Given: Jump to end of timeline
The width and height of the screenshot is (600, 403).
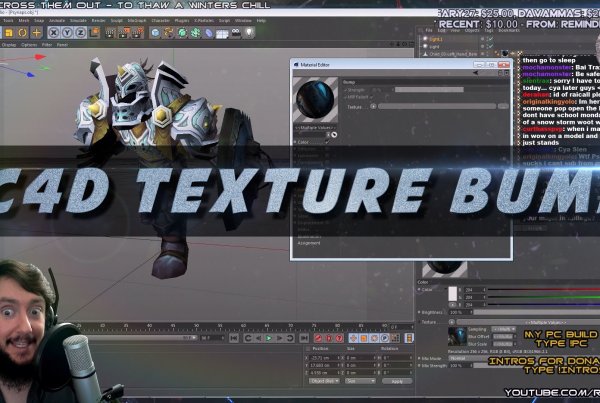Looking at the screenshot, I should click(x=304, y=338).
